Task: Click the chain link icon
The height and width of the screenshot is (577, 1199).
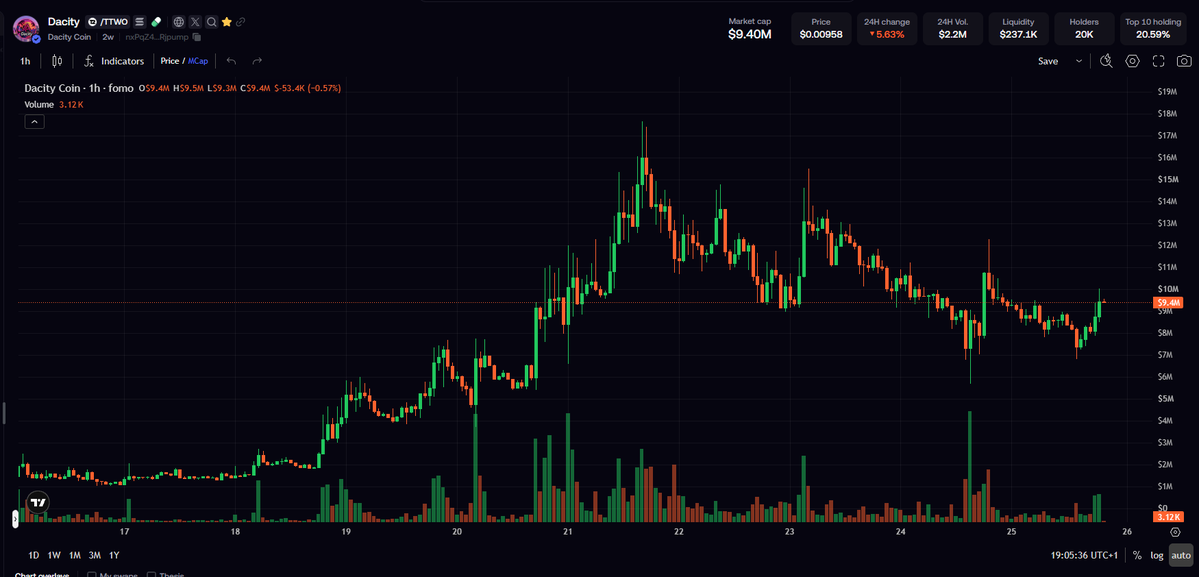Action: point(241,22)
